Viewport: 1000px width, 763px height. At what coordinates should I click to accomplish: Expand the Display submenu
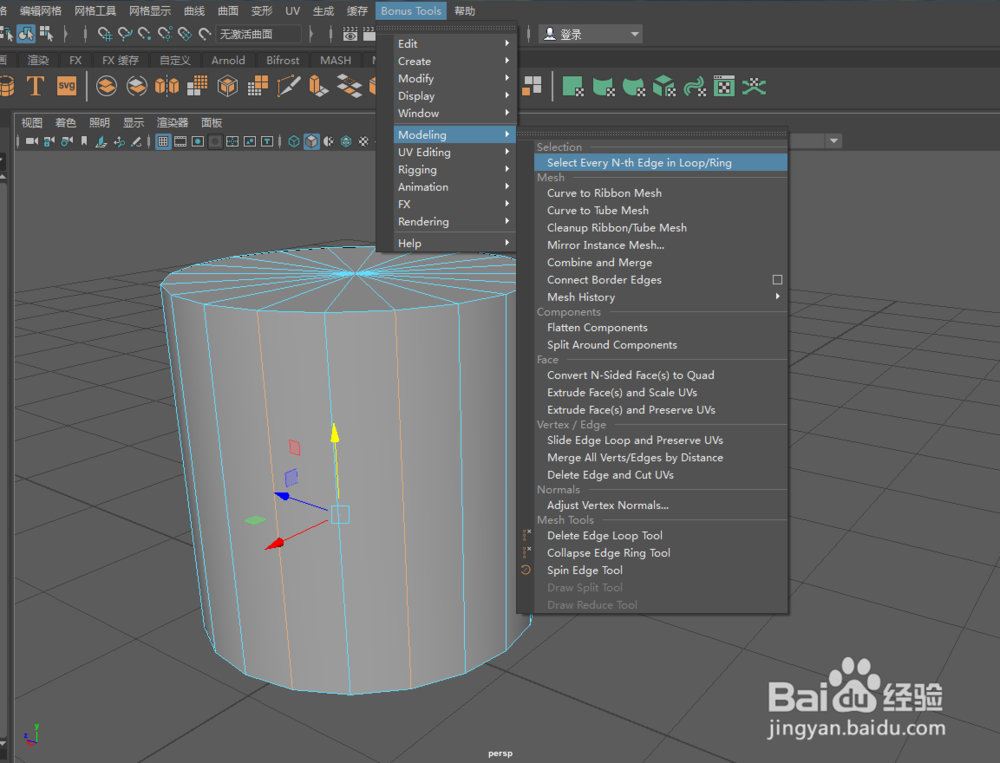(453, 96)
